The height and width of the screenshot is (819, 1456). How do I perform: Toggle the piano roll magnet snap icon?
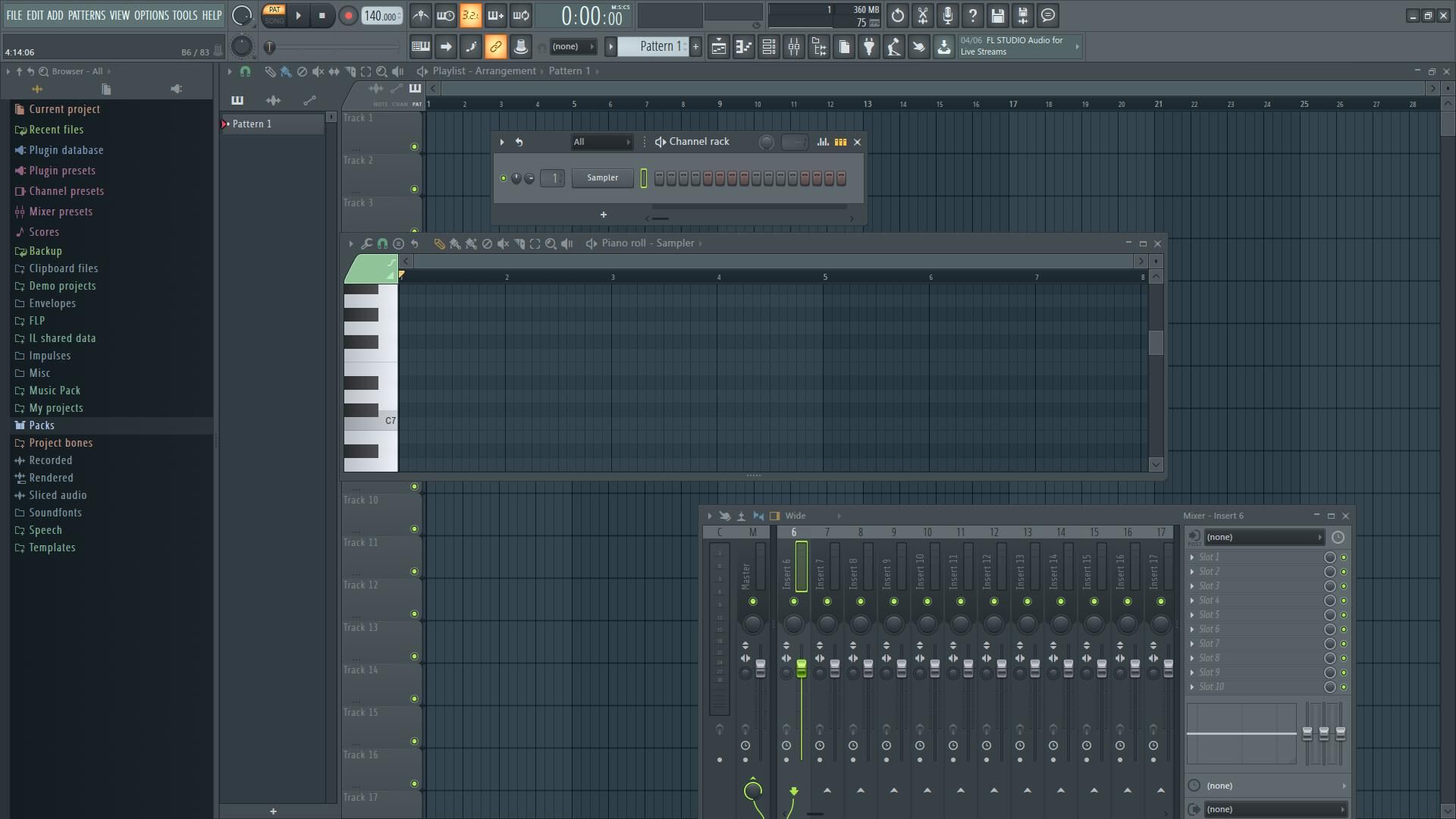click(382, 243)
